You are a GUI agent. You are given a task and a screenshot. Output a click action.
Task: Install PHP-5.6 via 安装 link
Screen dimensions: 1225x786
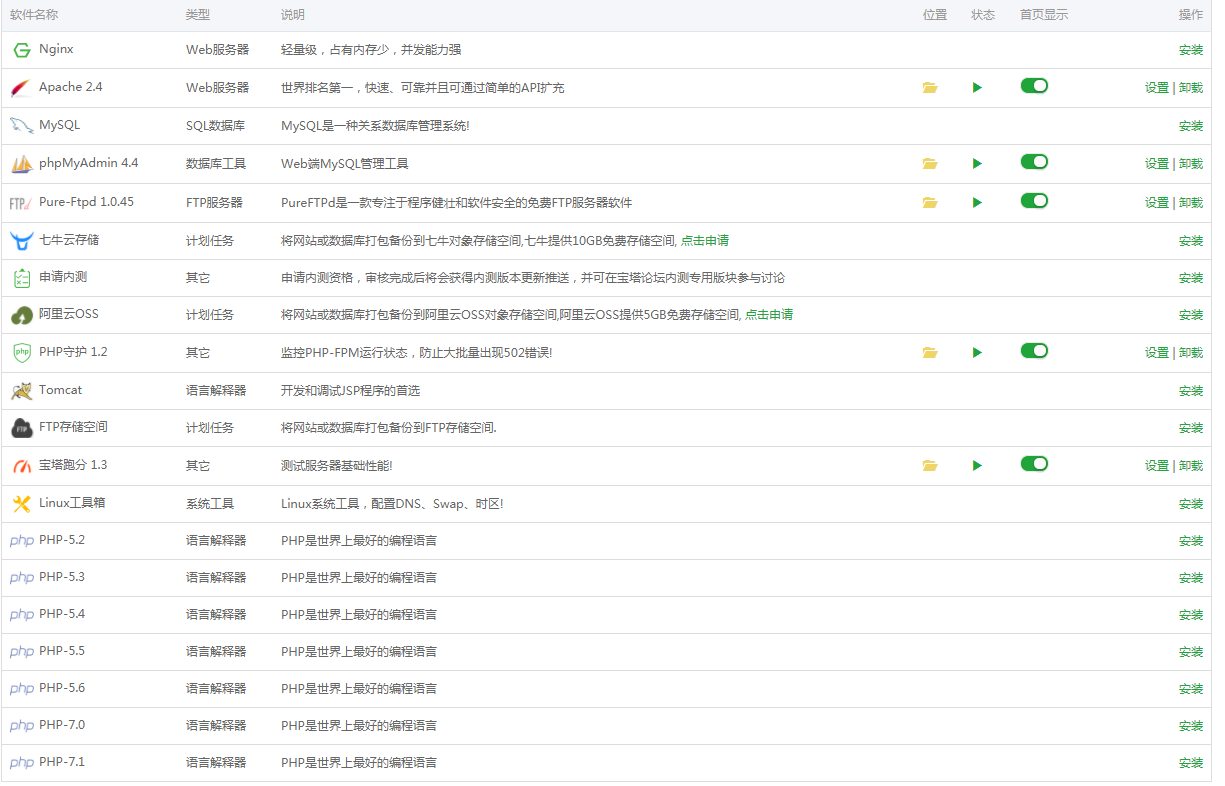(x=1191, y=689)
